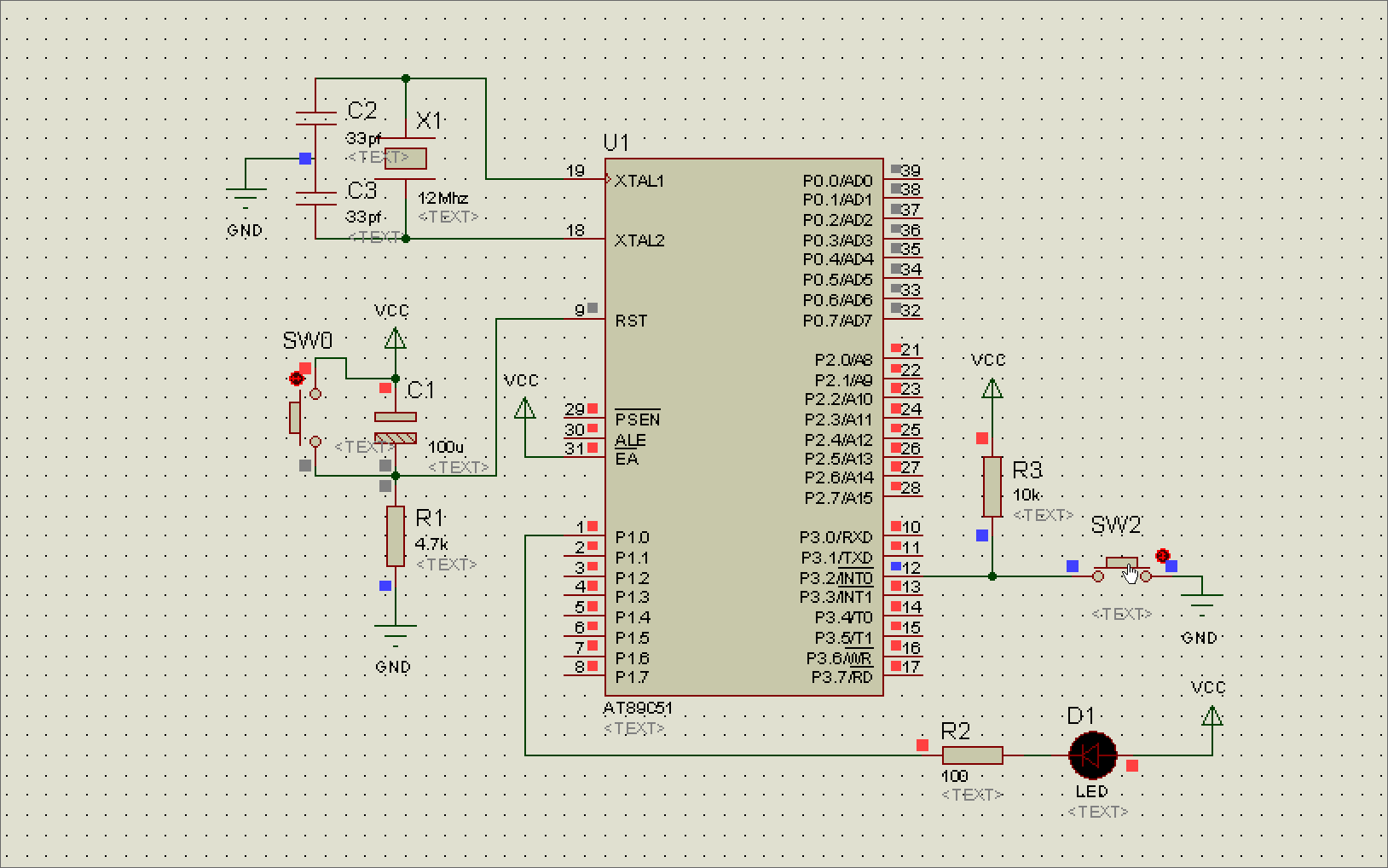Select the AT89C51 chip body

coord(743,426)
